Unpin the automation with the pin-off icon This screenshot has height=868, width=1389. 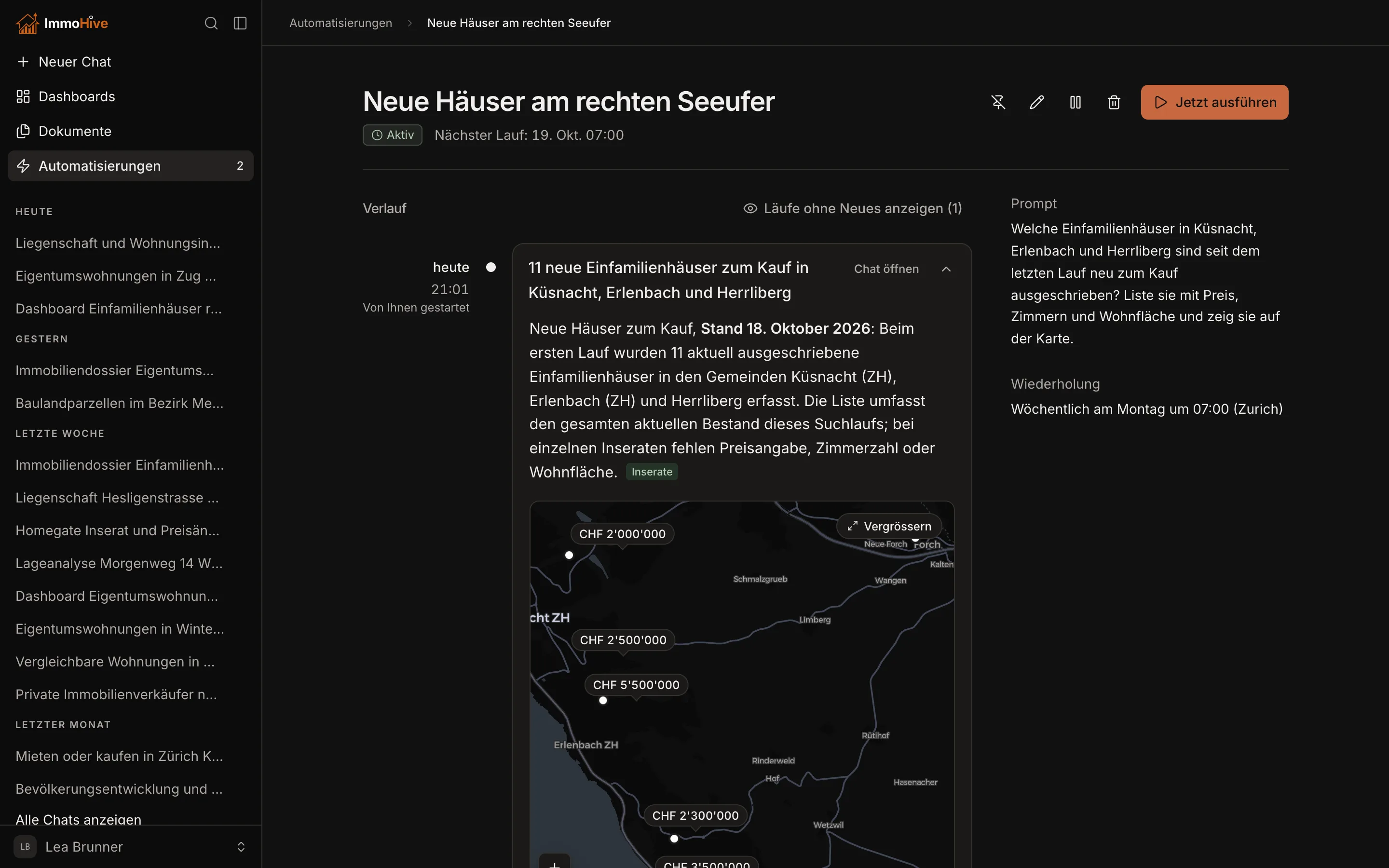(x=998, y=102)
